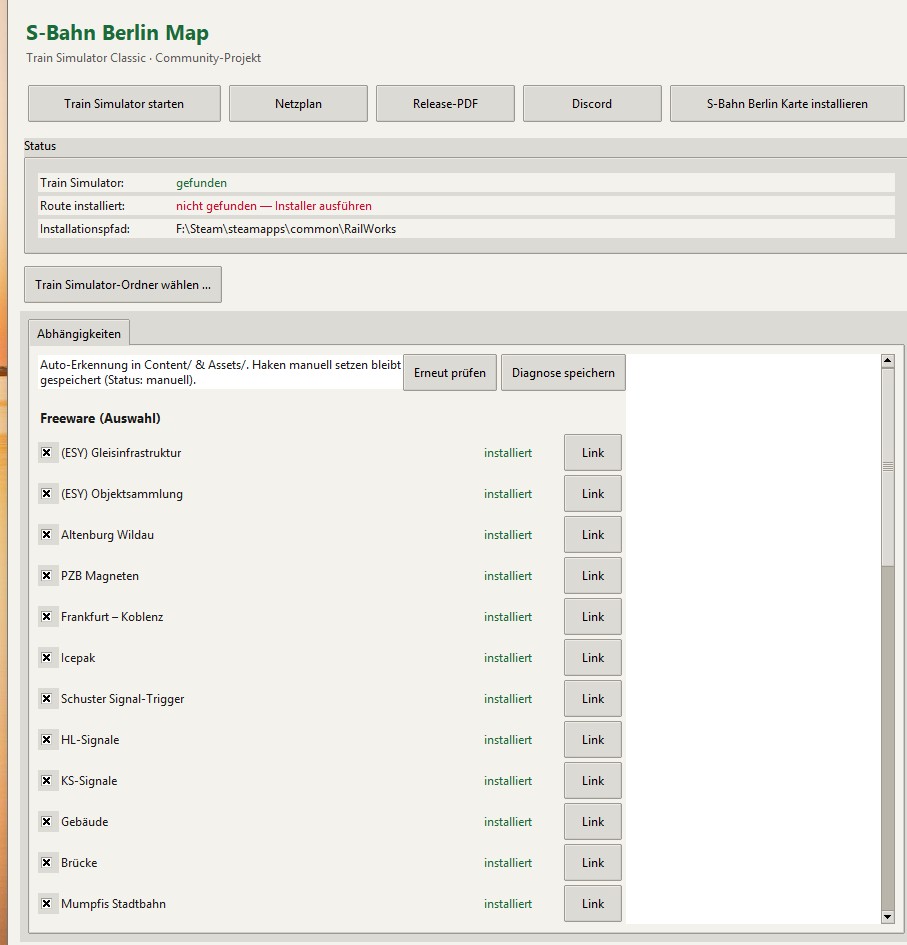Click Diagnose speichern button
This screenshot has width=907, height=945.
click(563, 372)
